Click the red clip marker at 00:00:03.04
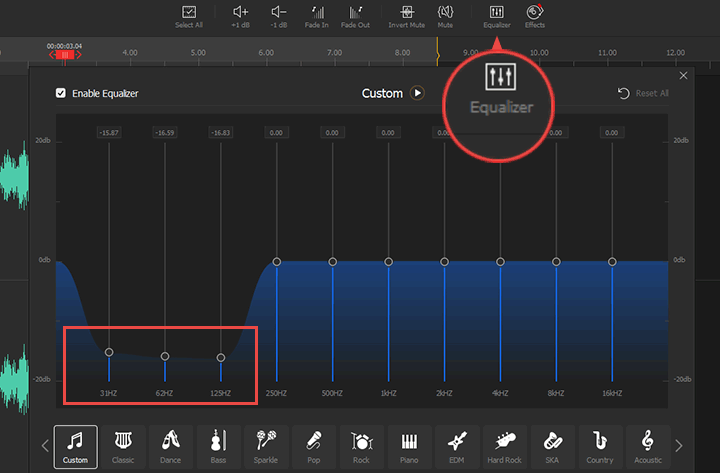 65,55
